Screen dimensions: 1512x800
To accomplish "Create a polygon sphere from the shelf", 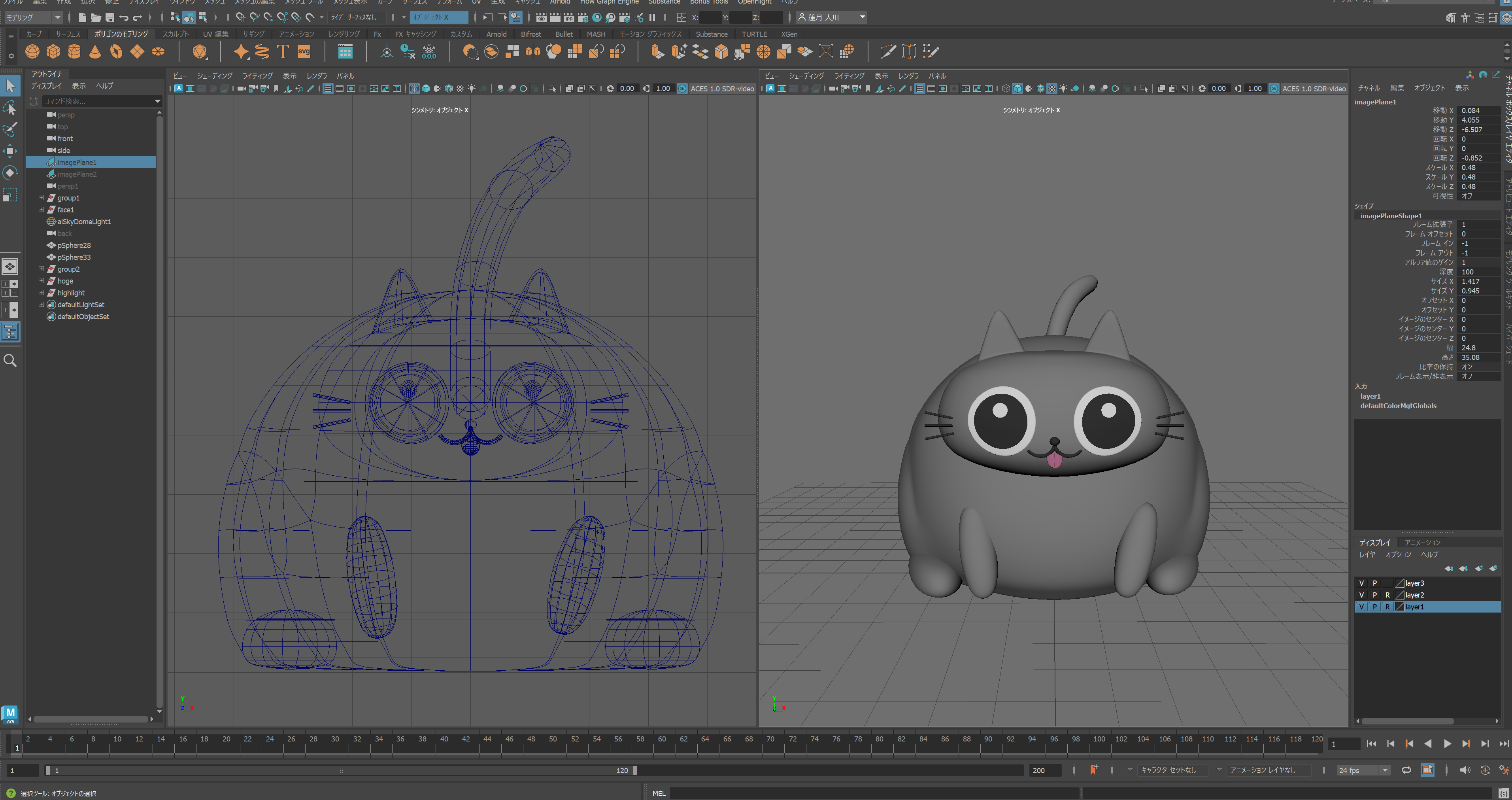I will pos(32,52).
